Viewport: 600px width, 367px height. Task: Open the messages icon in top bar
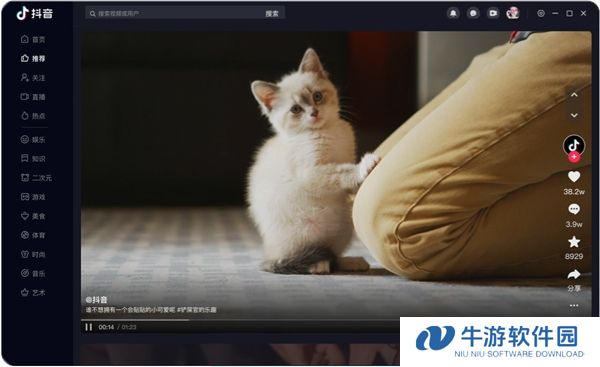click(473, 13)
